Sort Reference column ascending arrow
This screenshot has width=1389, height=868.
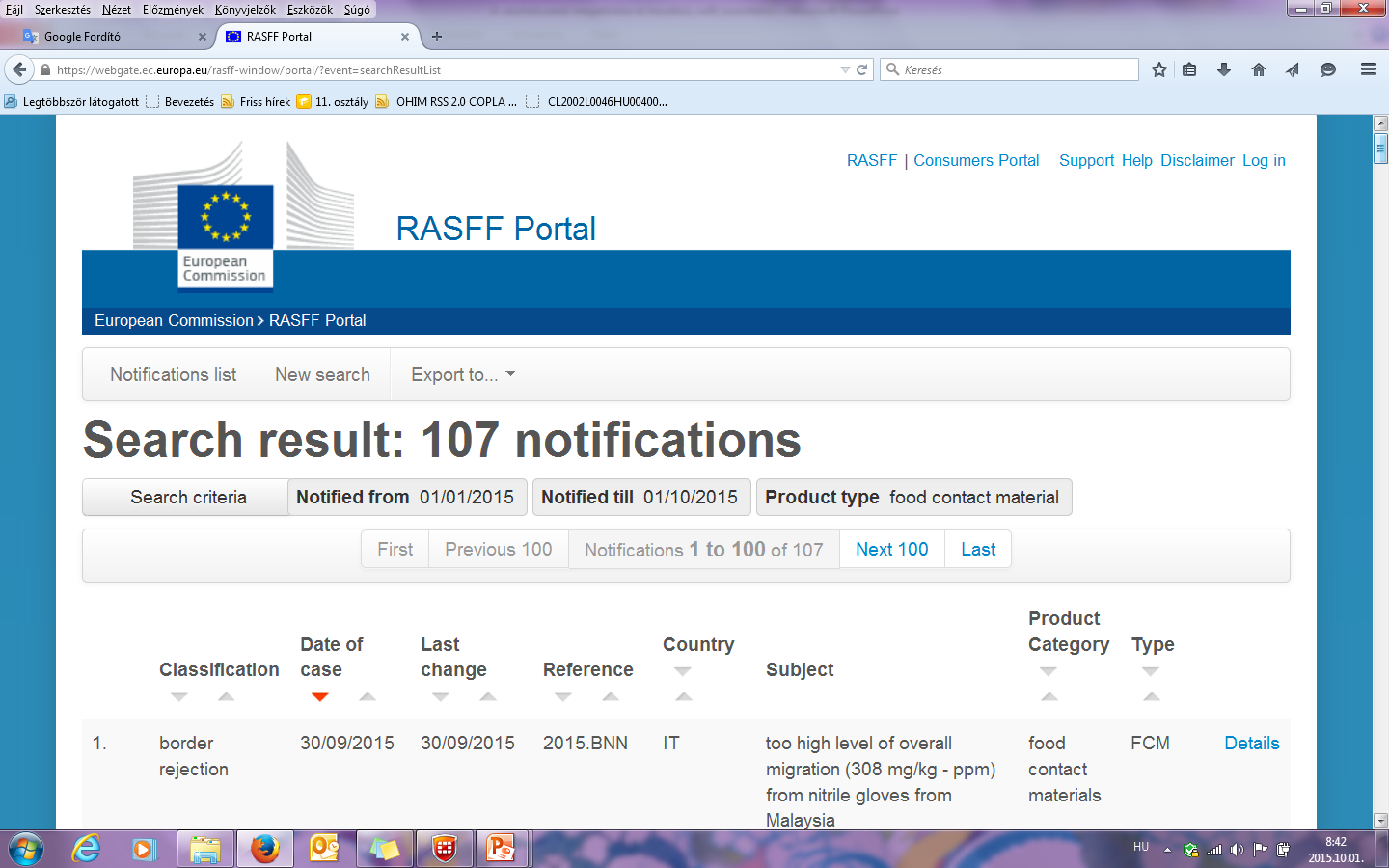[x=611, y=696]
